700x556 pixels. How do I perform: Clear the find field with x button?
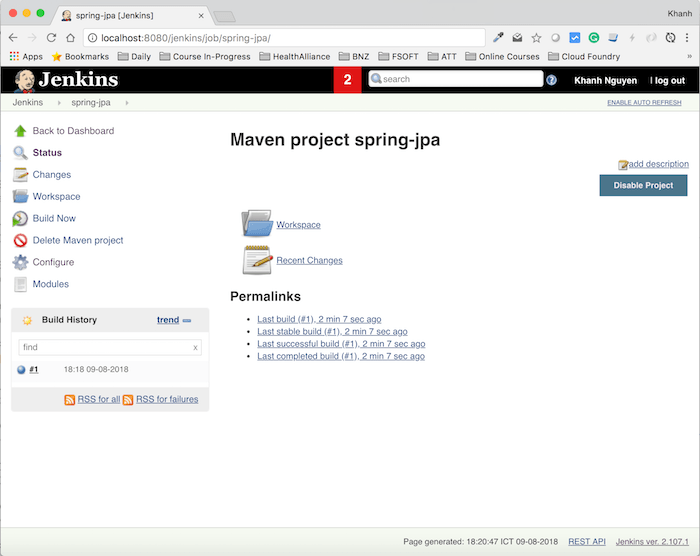[195, 348]
